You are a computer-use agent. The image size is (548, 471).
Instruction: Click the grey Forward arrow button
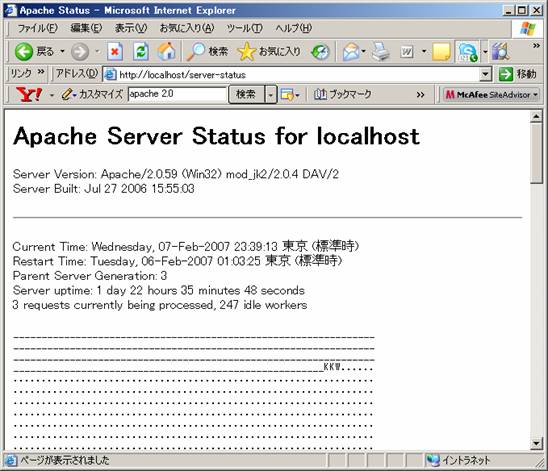pyautogui.click(x=80, y=52)
